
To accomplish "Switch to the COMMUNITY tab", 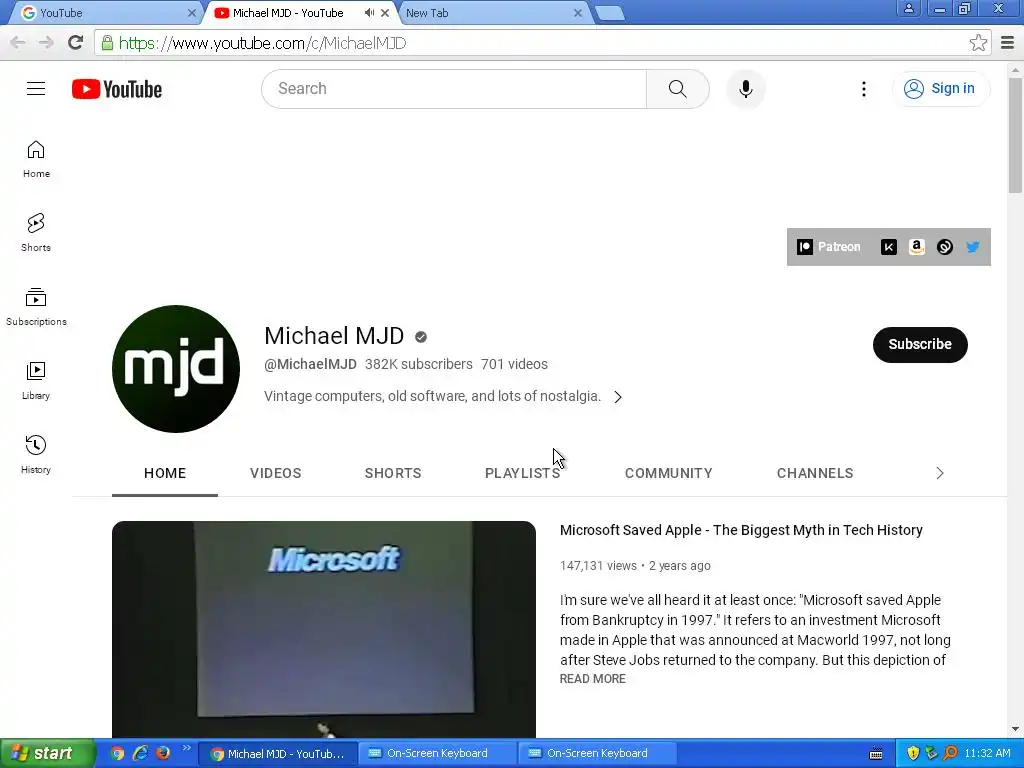I will click(x=669, y=473).
